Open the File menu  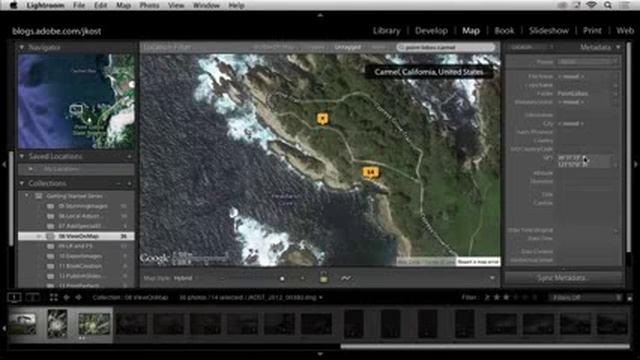pyautogui.click(x=79, y=5)
